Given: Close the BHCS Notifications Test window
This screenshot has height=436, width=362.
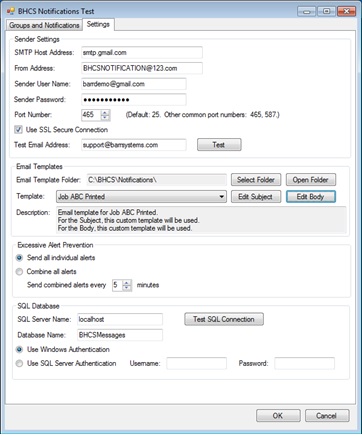Looking at the screenshot, I should [346, 11].
